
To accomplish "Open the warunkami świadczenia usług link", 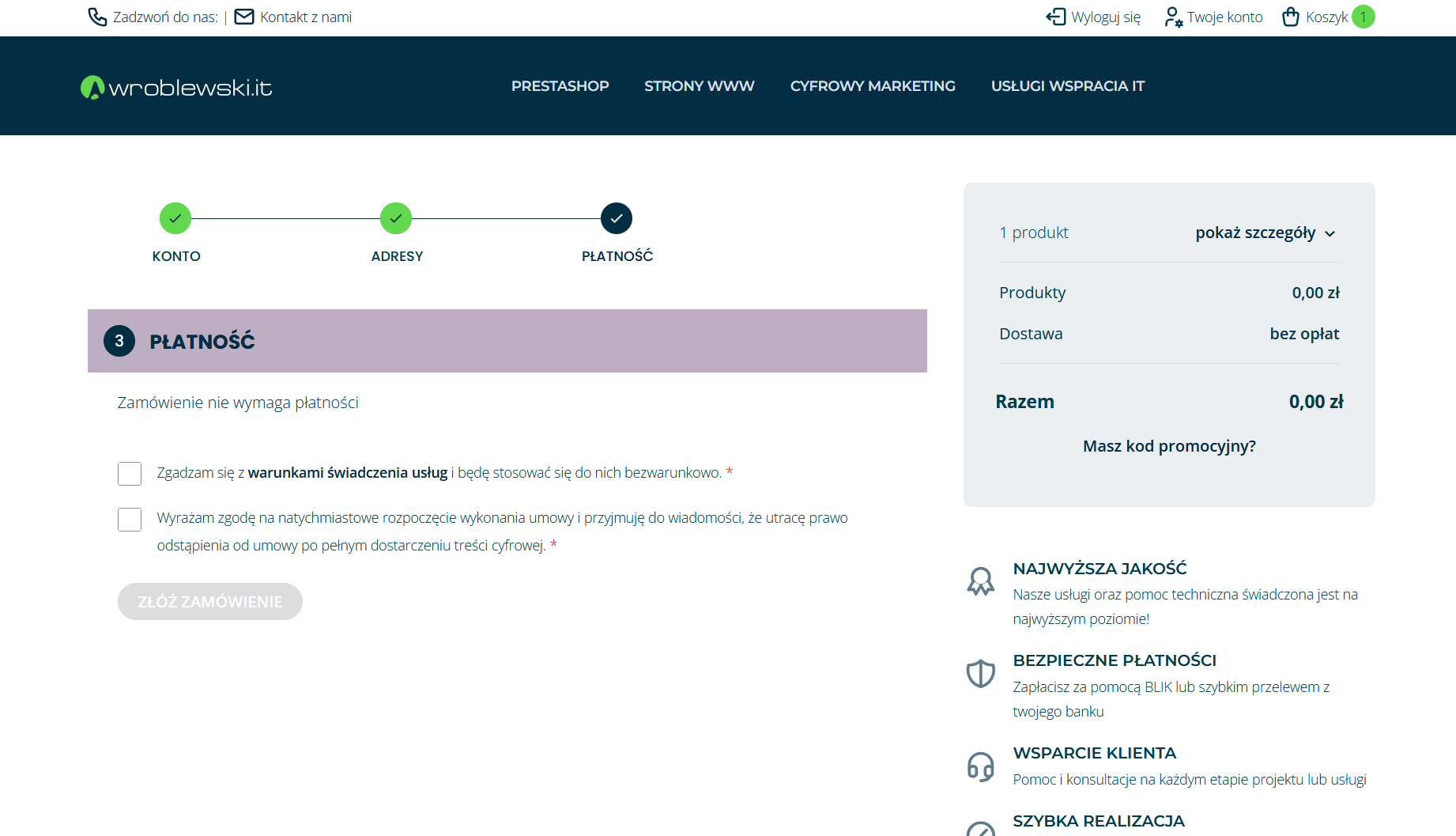I will 348,473.
